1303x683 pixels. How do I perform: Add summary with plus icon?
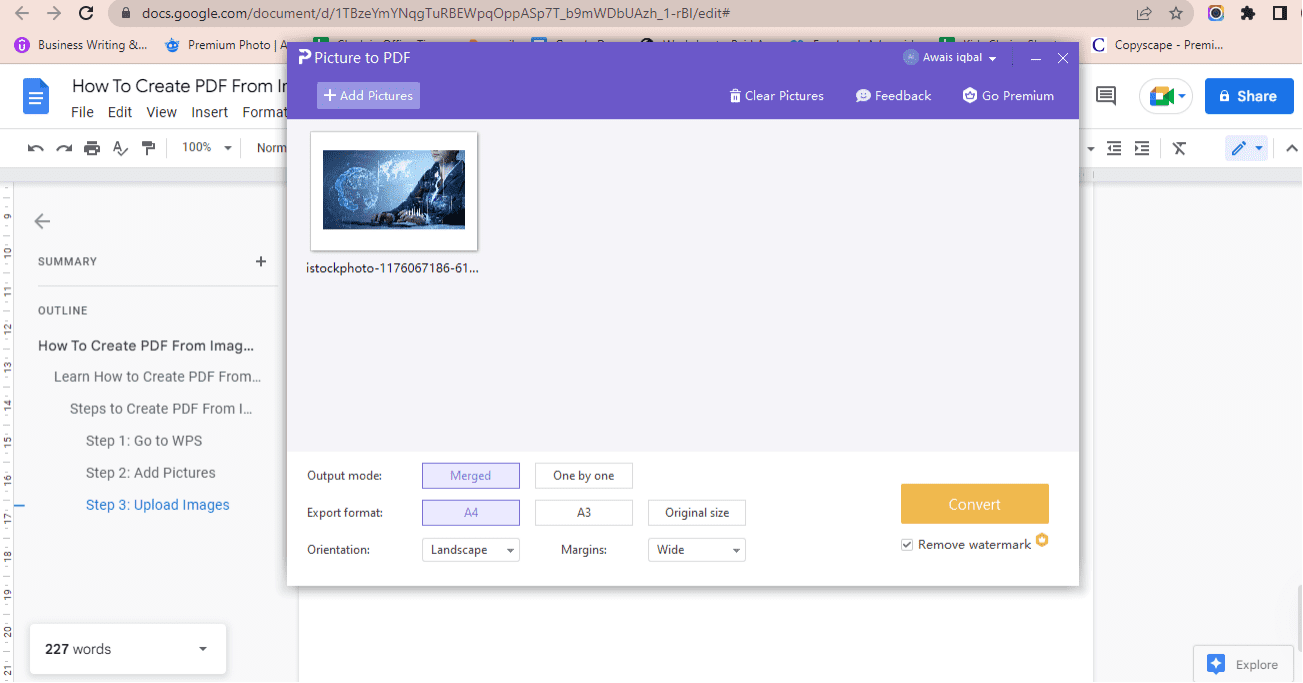(x=261, y=261)
